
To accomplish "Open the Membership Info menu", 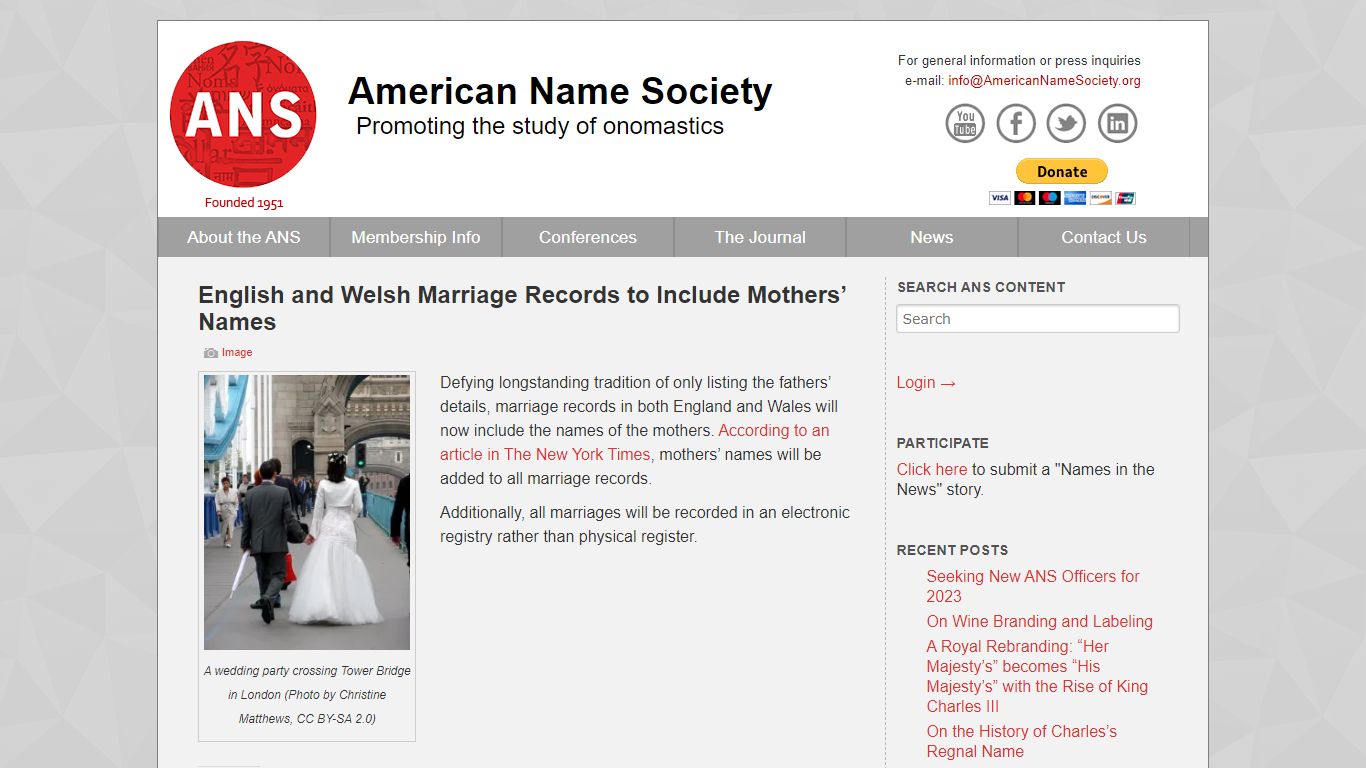I will [x=416, y=237].
